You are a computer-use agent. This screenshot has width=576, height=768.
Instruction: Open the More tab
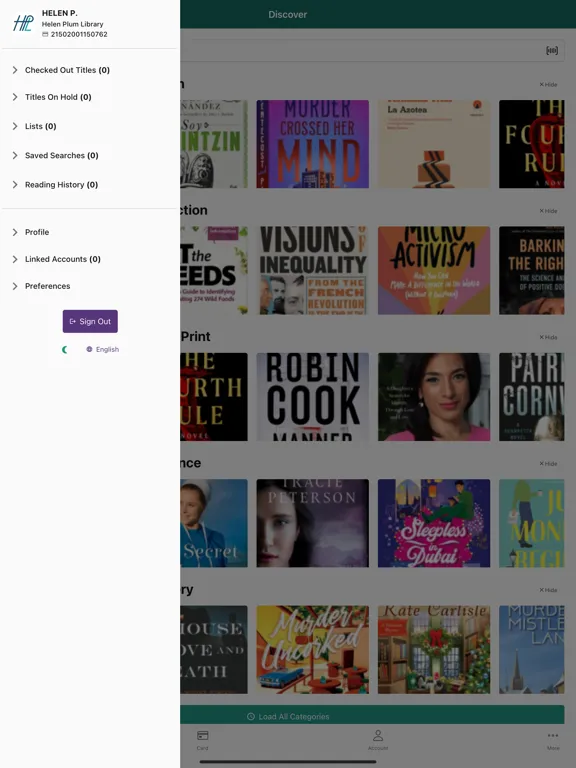coord(553,740)
